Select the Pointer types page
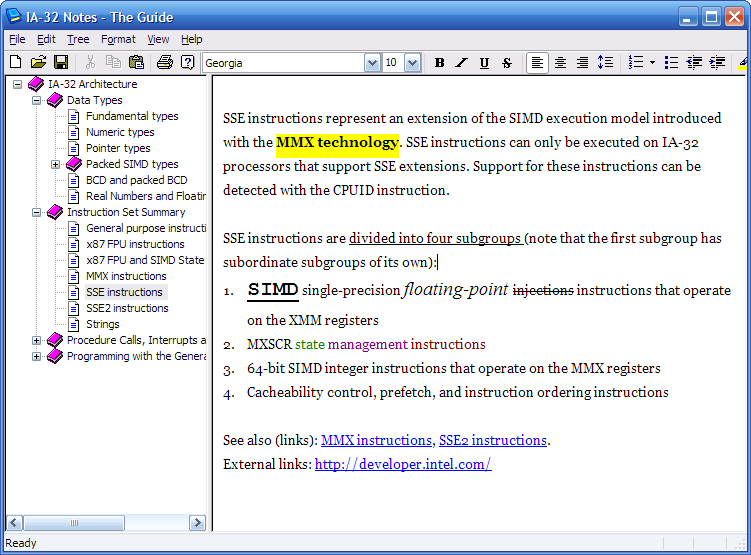This screenshot has width=751, height=555. [118, 148]
